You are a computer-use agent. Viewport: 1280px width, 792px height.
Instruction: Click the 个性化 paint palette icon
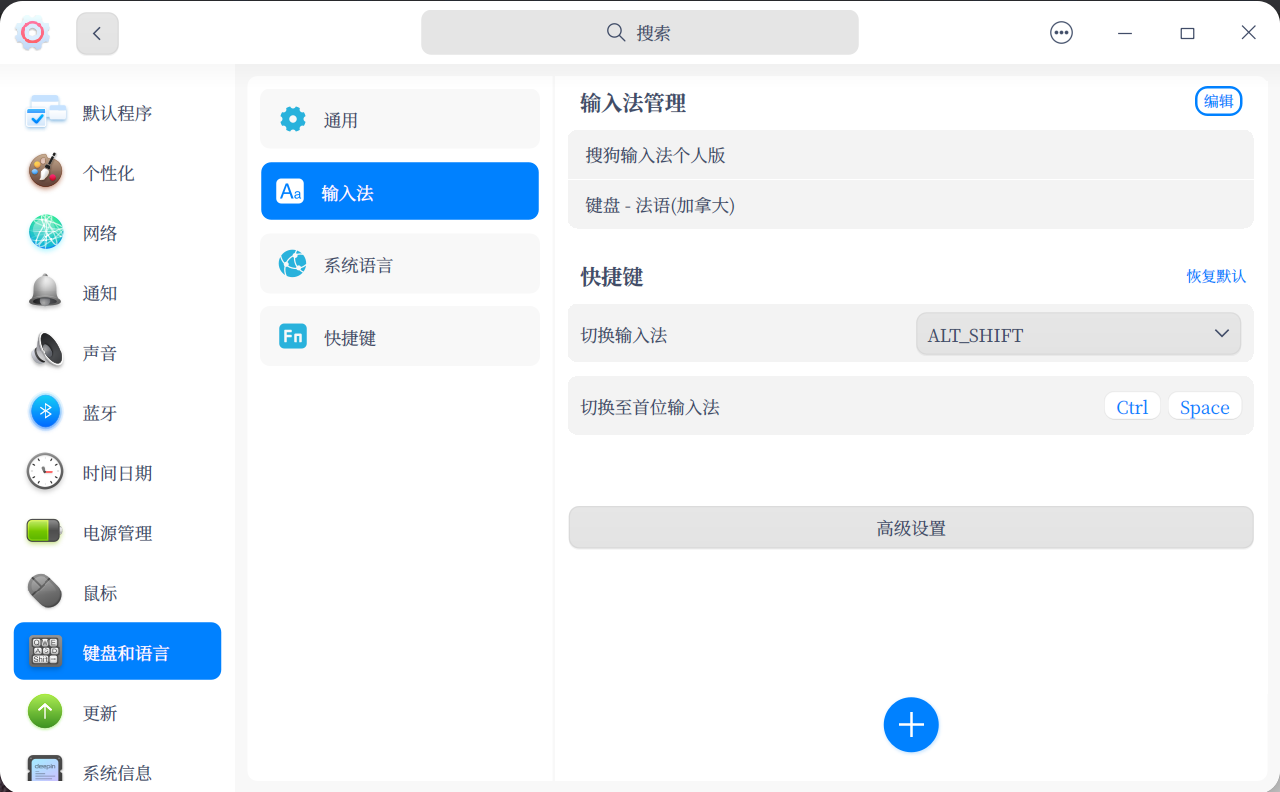(45, 172)
